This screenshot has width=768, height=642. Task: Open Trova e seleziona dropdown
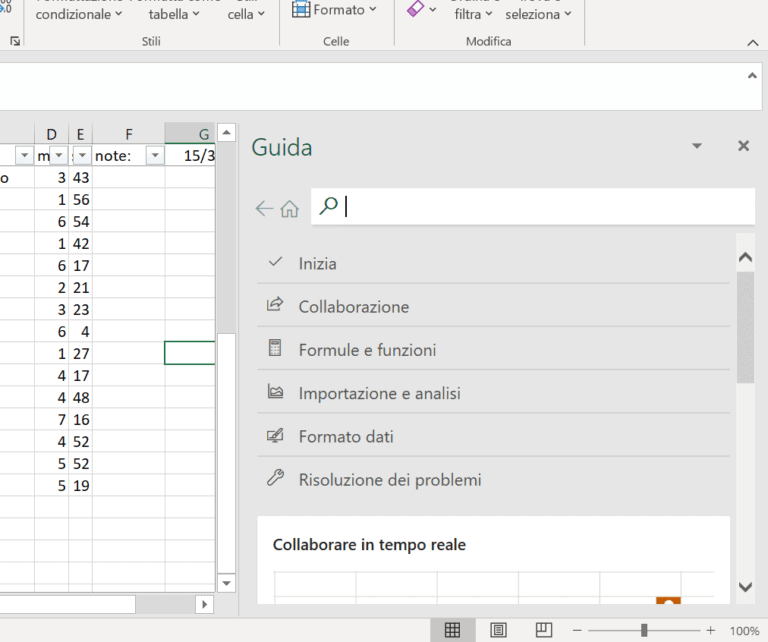click(x=538, y=14)
